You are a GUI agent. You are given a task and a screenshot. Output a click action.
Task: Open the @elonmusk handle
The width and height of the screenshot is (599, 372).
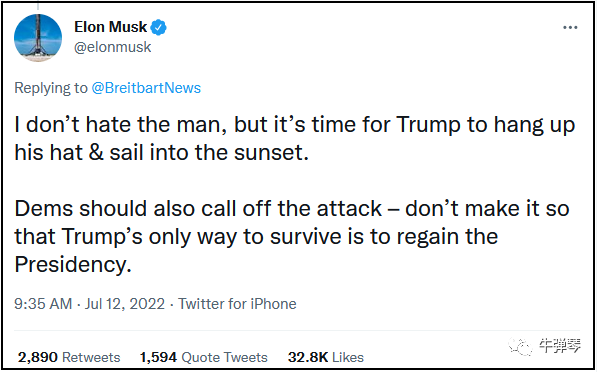[x=113, y=47]
